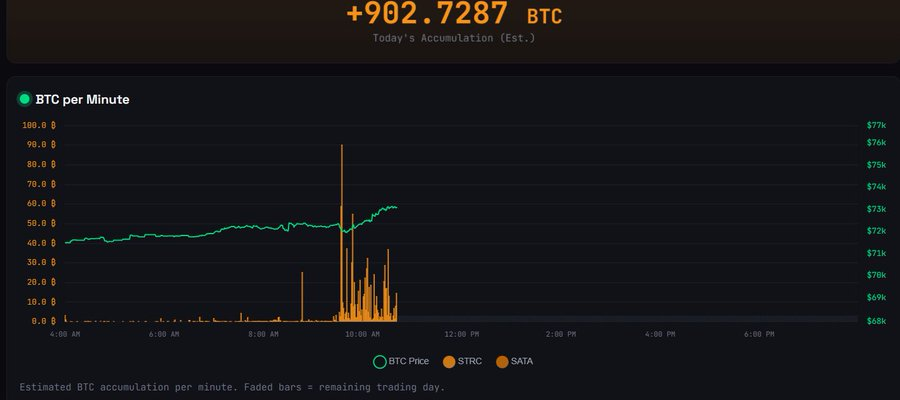Click the Estimated BTC accumulation footnote text

coord(232,387)
